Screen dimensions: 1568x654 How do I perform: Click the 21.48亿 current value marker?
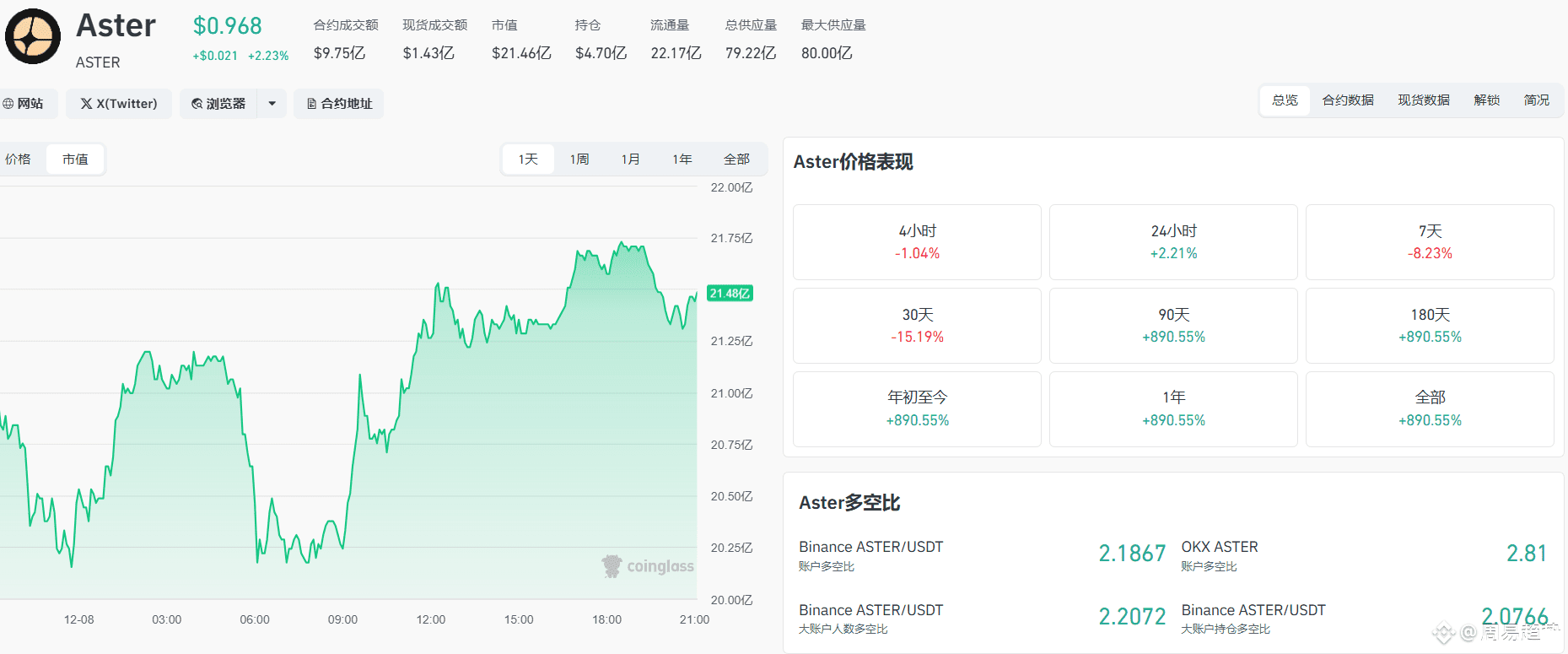click(x=730, y=294)
